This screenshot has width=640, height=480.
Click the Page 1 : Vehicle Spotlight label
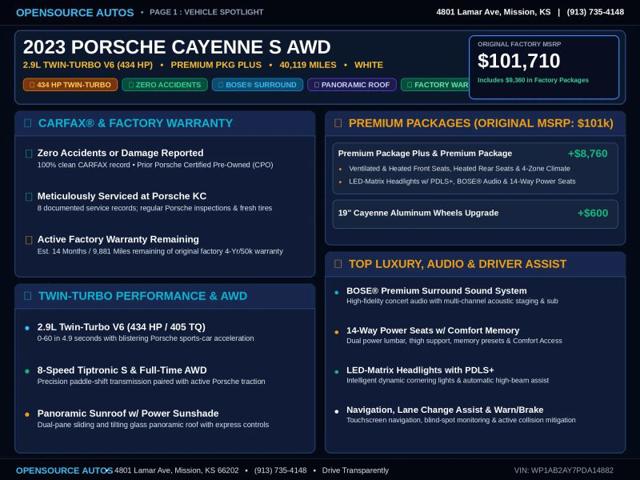pyautogui.click(x=206, y=12)
